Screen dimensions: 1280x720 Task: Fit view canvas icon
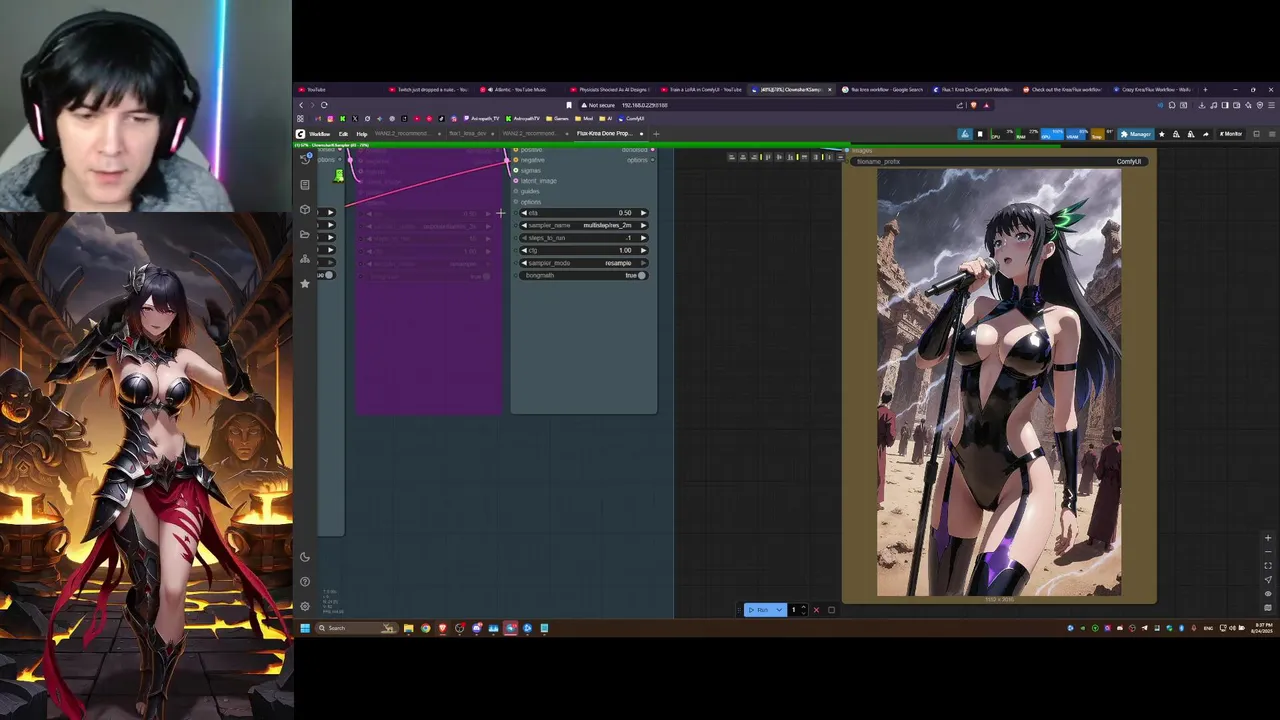[1268, 565]
